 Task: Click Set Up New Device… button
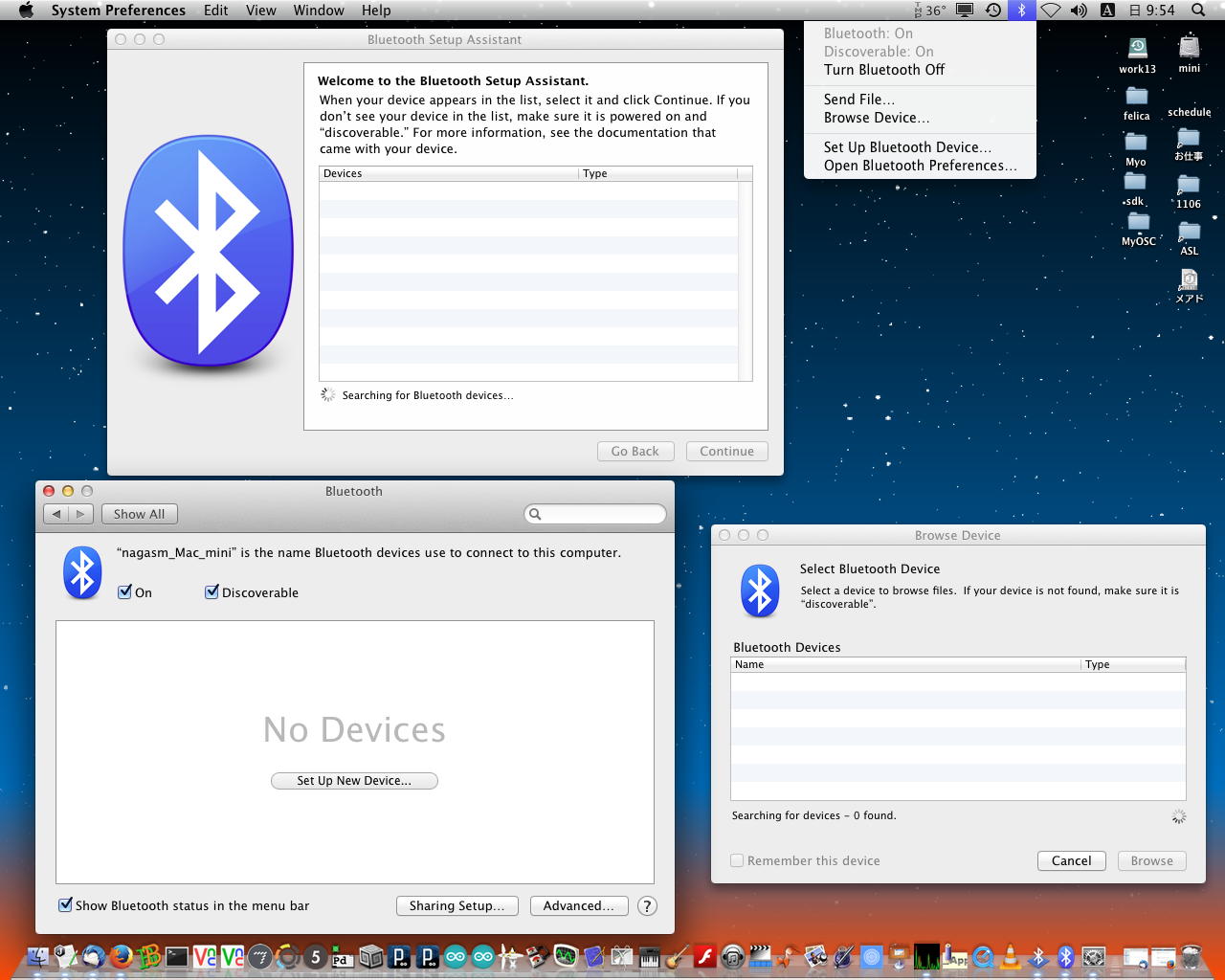tap(354, 781)
